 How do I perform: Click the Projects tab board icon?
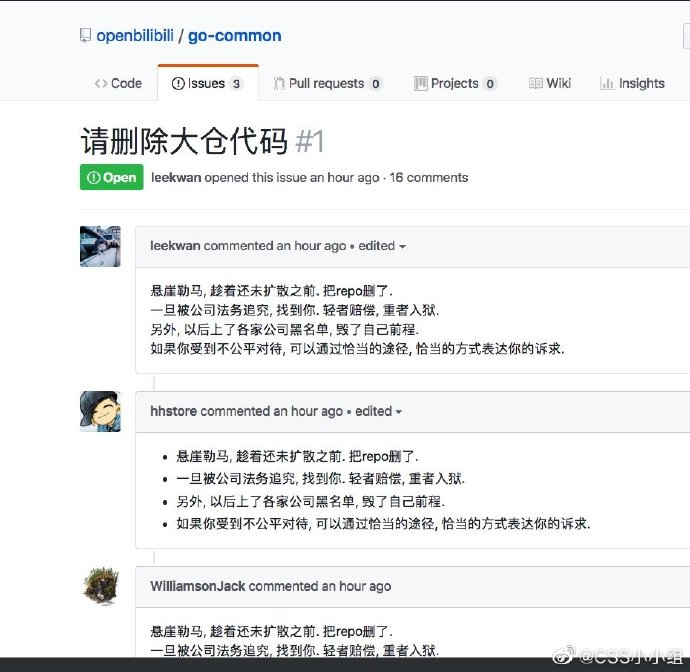[x=420, y=84]
